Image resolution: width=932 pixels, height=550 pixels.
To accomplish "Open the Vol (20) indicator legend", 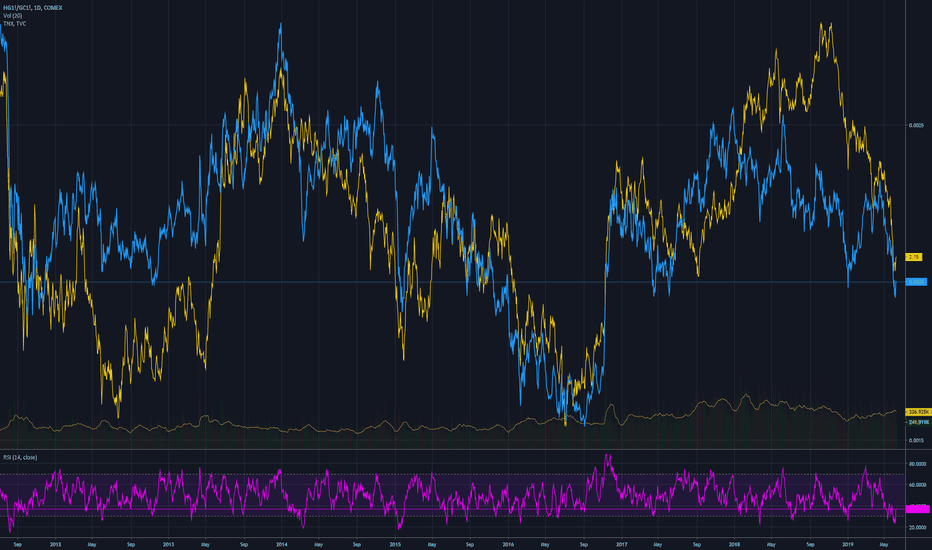I will point(12,15).
